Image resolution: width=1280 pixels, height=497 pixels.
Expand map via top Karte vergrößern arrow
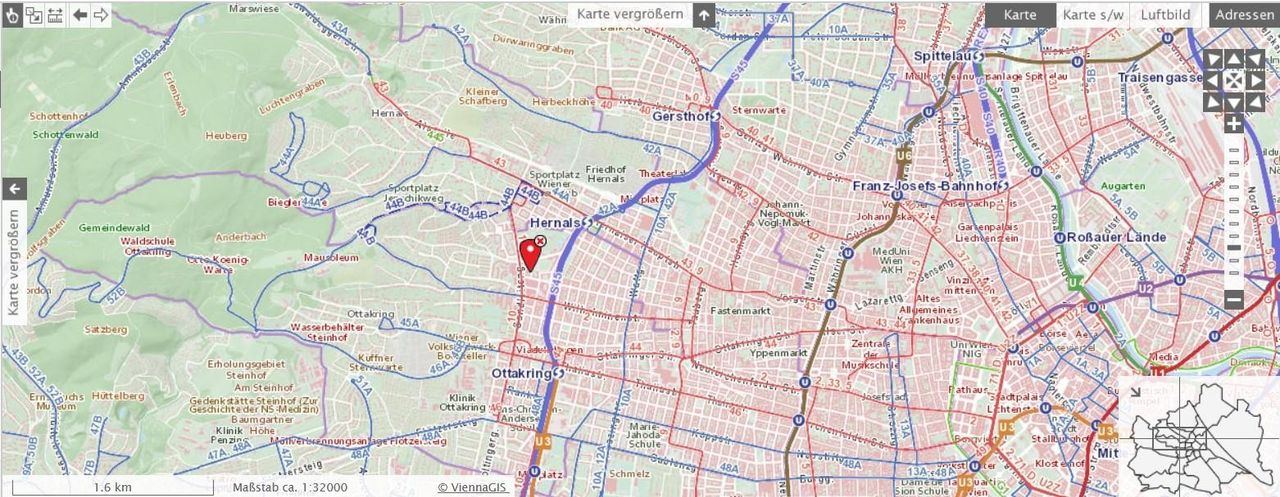[x=704, y=15]
